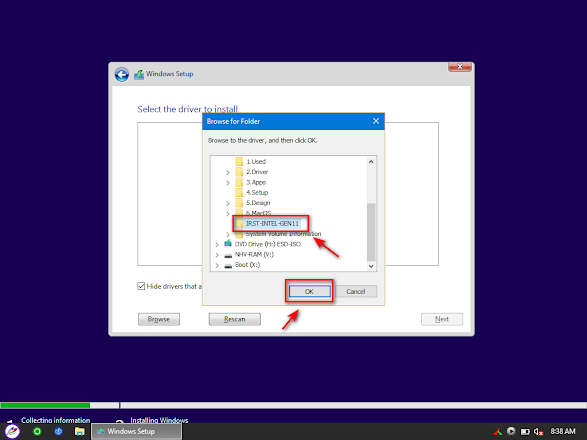Expand the NHV-RAM (V:) node
The image size is (587, 440).
click(217, 255)
